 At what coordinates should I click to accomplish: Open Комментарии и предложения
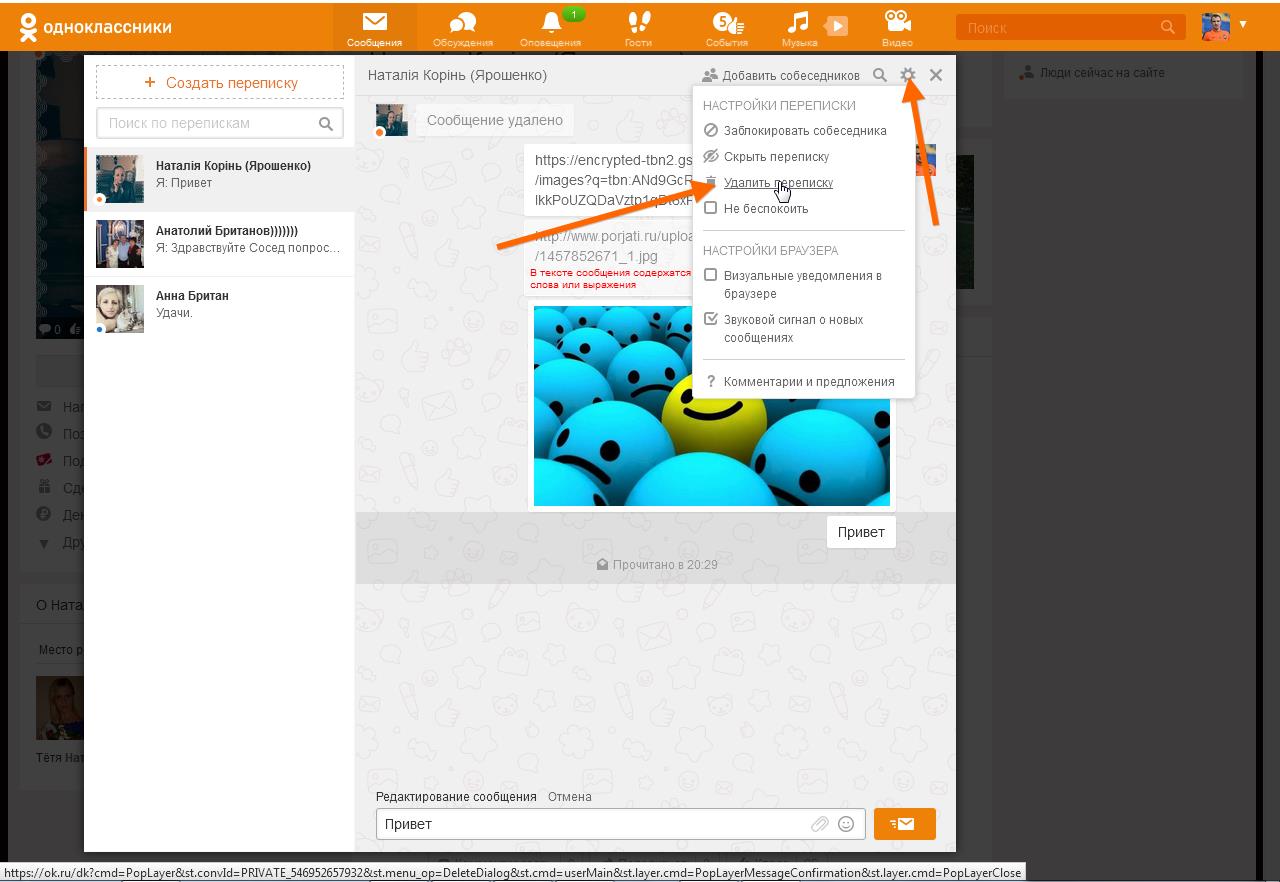(x=800, y=381)
